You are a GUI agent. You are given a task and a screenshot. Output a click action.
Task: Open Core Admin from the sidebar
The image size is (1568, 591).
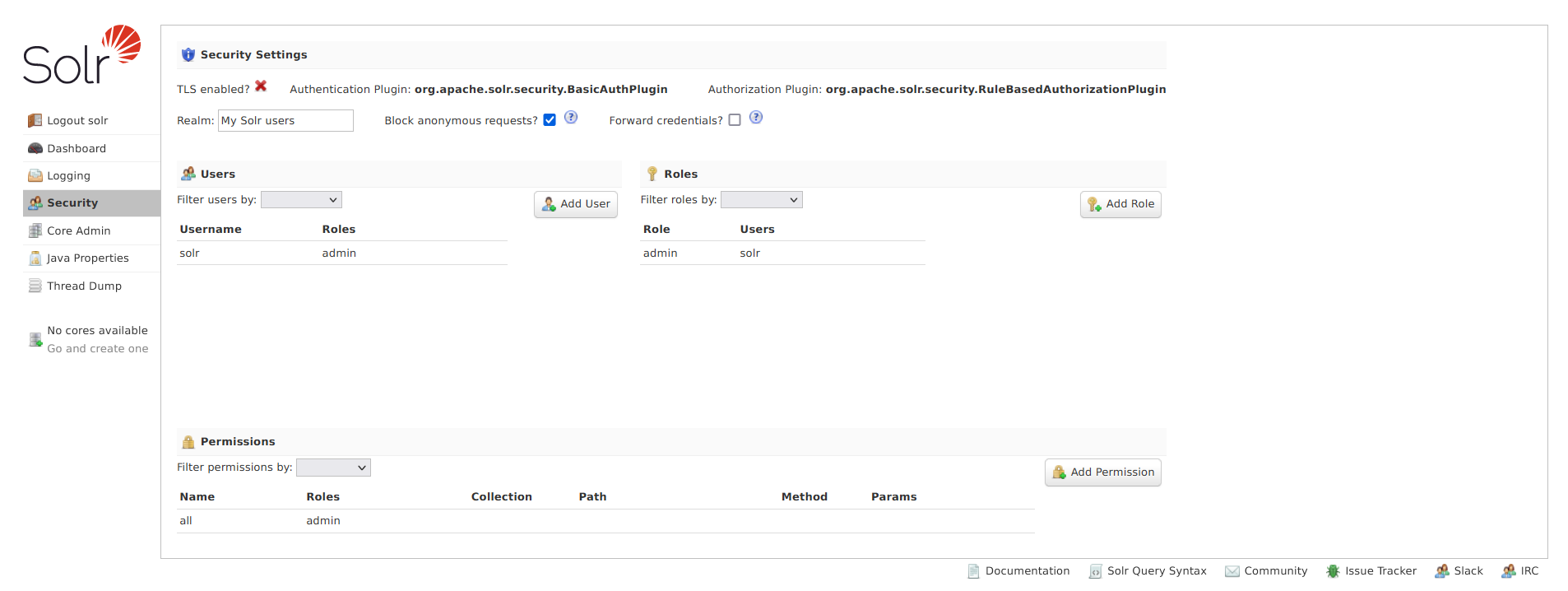pos(91,230)
